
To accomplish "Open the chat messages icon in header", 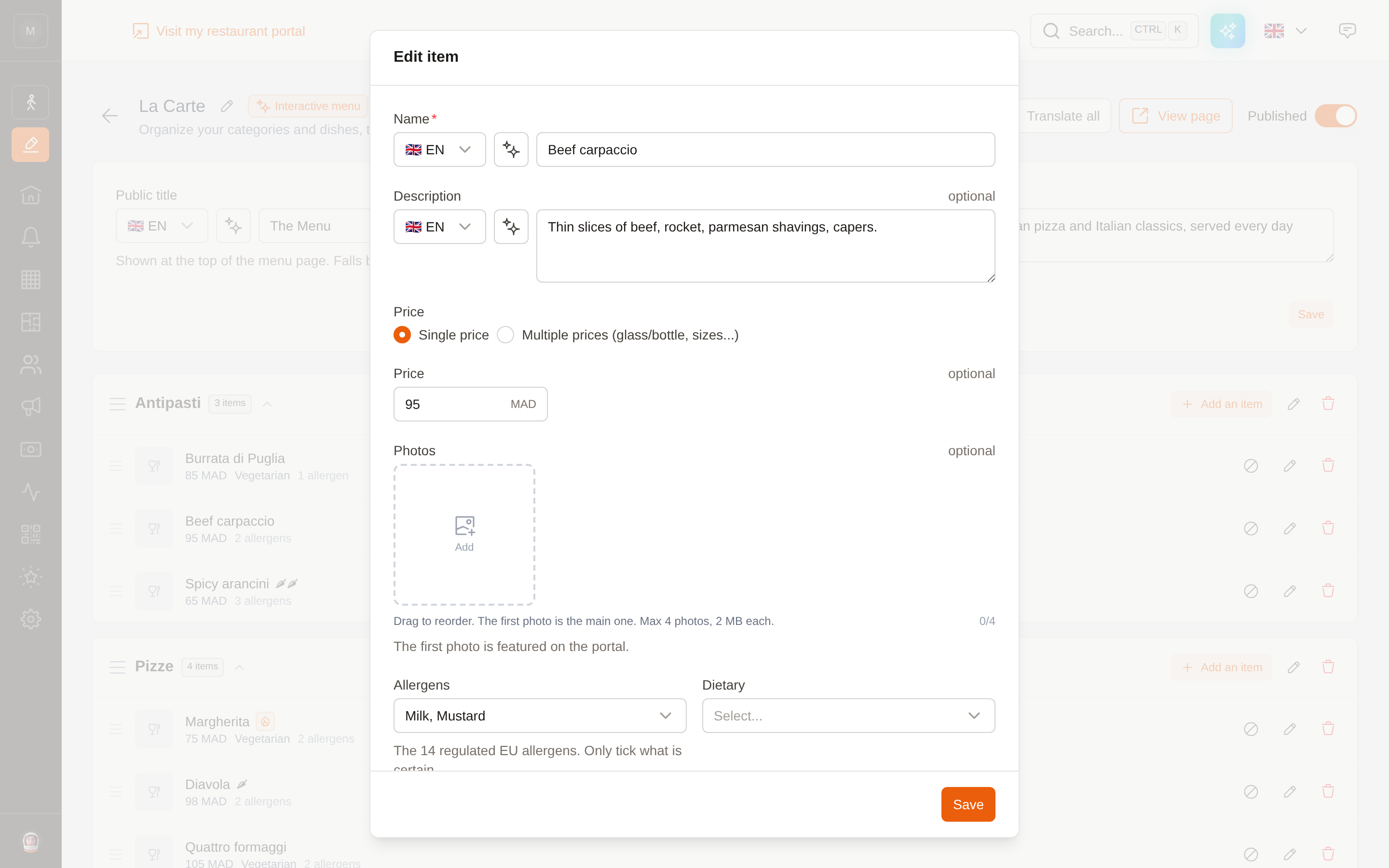I will click(1347, 31).
